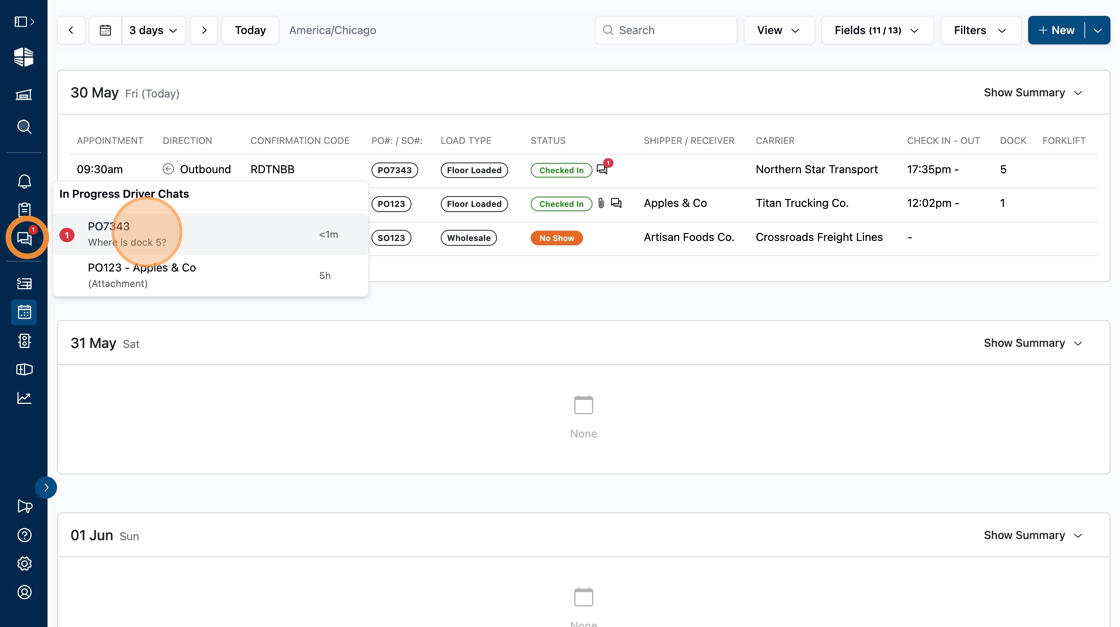Click the Apples & Co shipper cell
The width and height of the screenshot is (1120, 627).
click(675, 203)
